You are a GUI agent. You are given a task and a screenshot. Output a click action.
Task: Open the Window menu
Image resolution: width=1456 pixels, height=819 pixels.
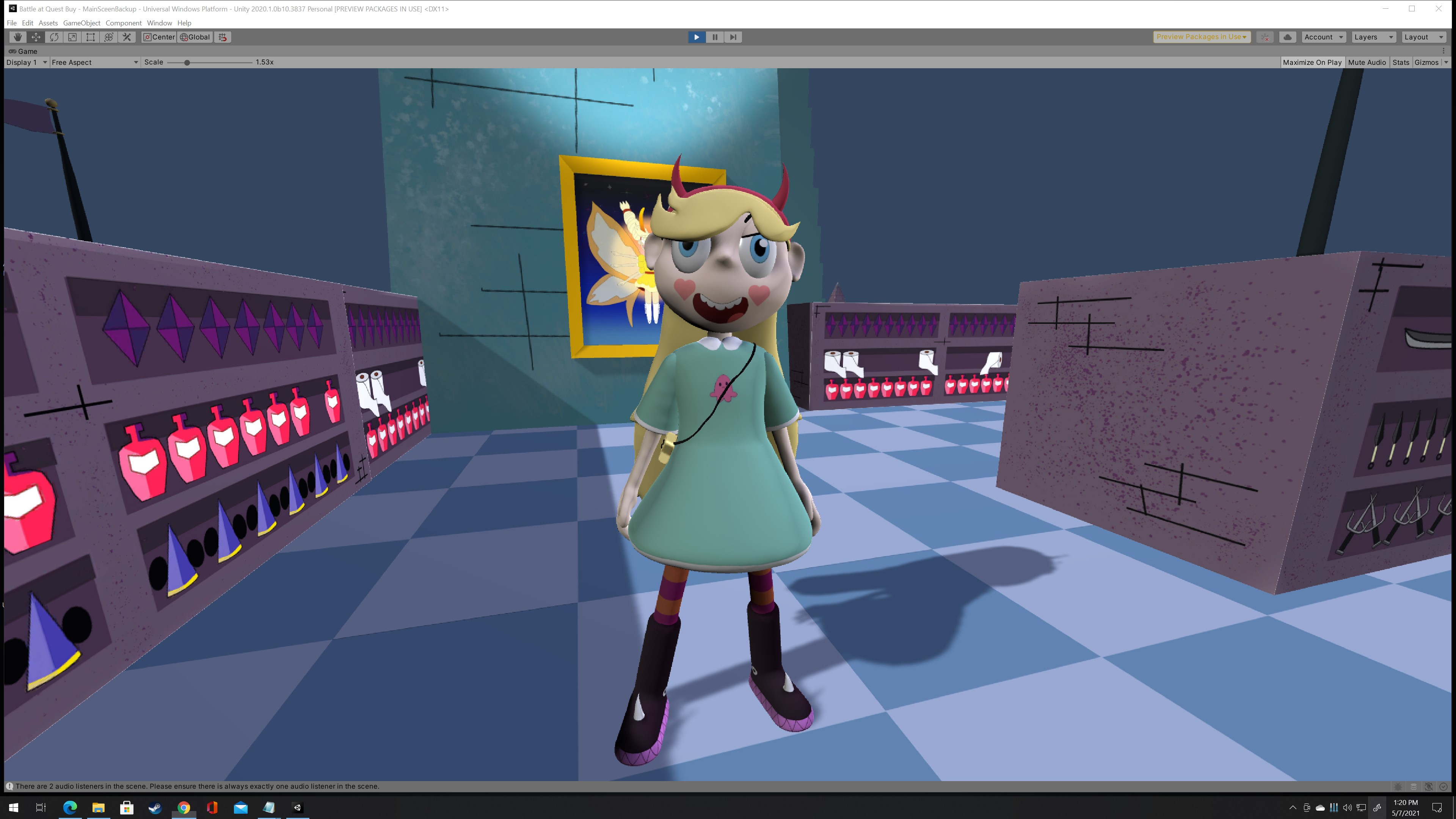pos(159,23)
